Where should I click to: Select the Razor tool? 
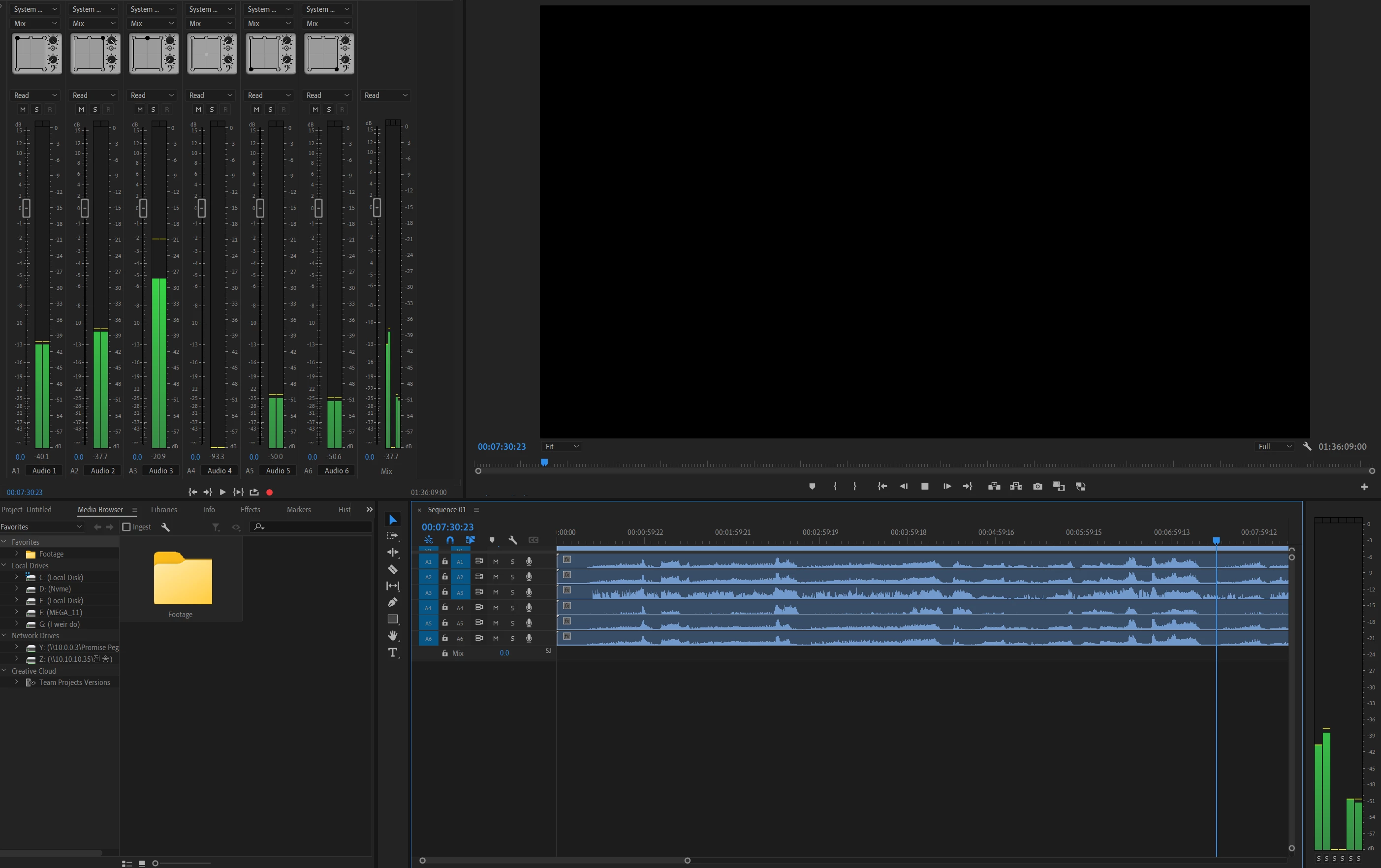(393, 569)
